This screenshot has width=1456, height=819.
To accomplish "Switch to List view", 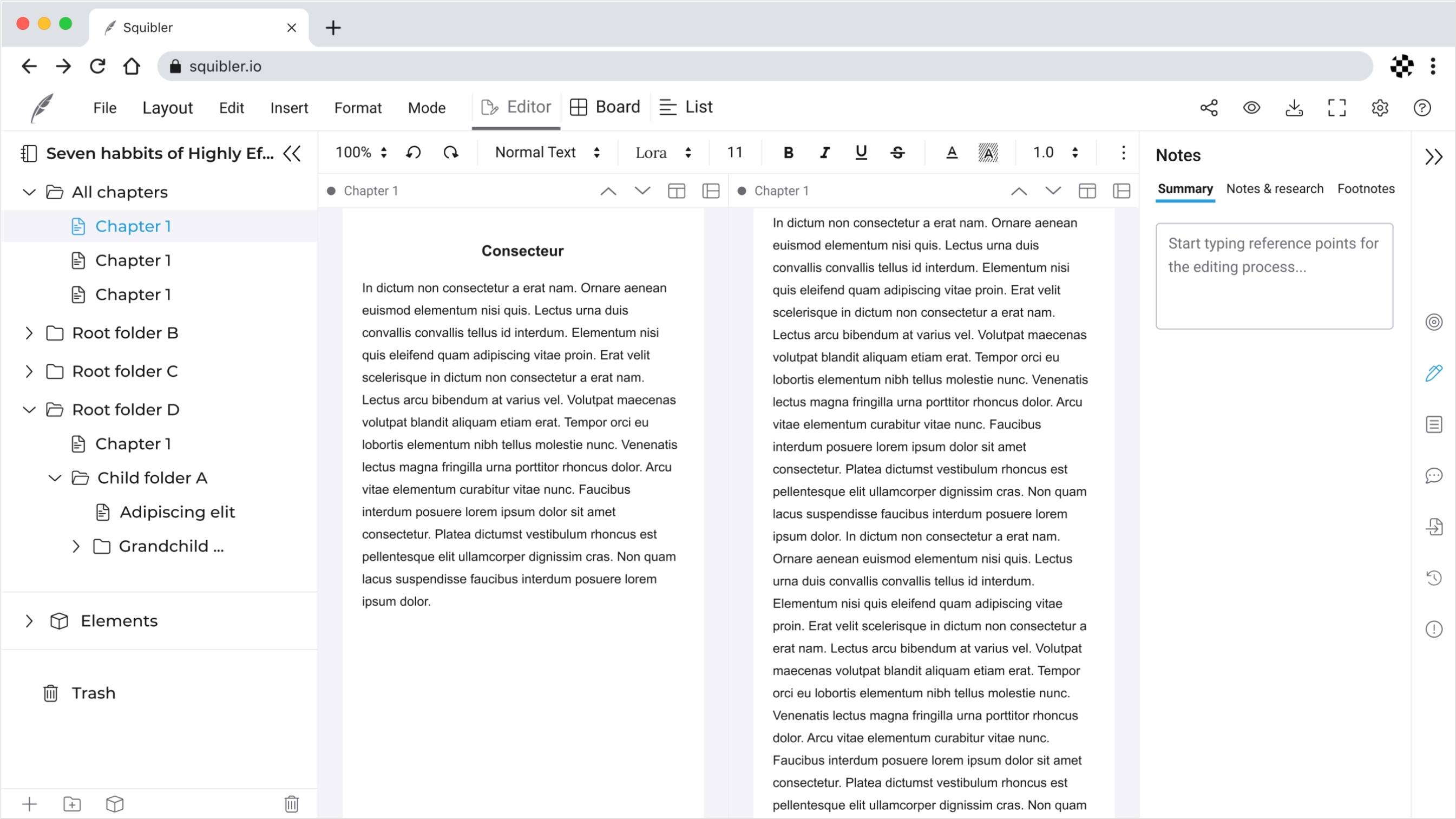I will 686,107.
